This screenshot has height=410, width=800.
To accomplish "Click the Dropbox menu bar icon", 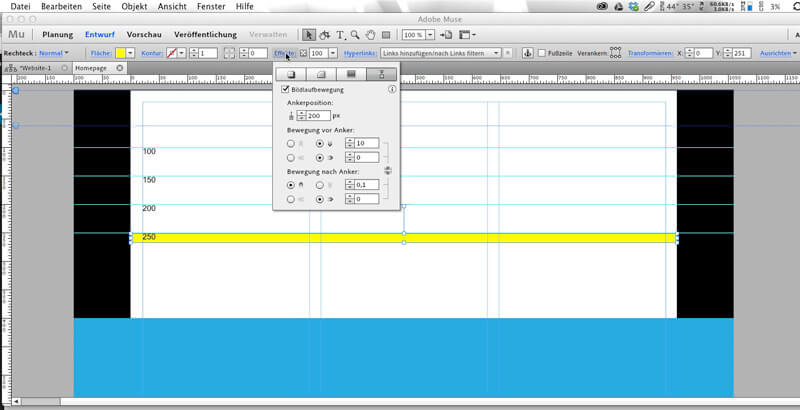I will [x=634, y=7].
